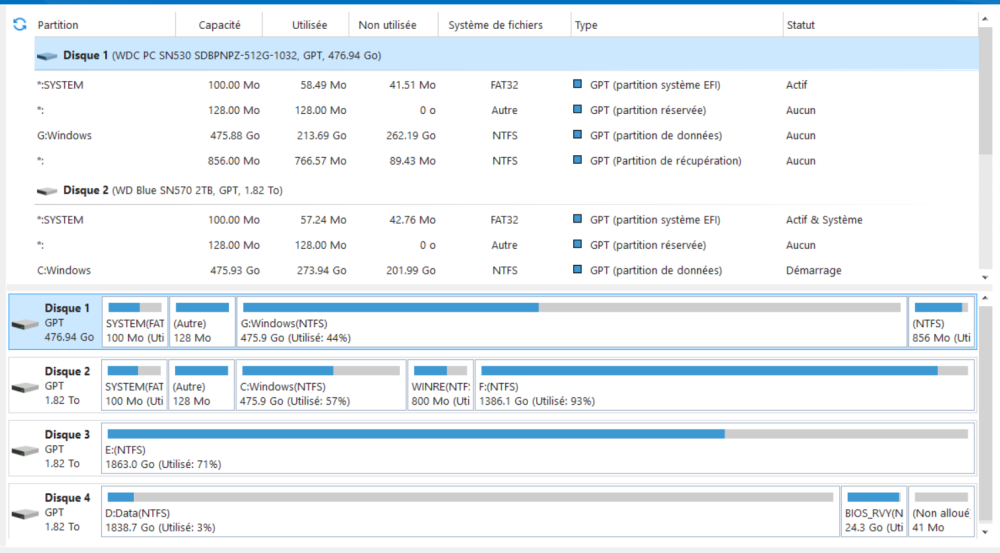Select the C:Windows(NTFS) block in the disk map
The height and width of the screenshot is (553, 1000).
[x=321, y=385]
